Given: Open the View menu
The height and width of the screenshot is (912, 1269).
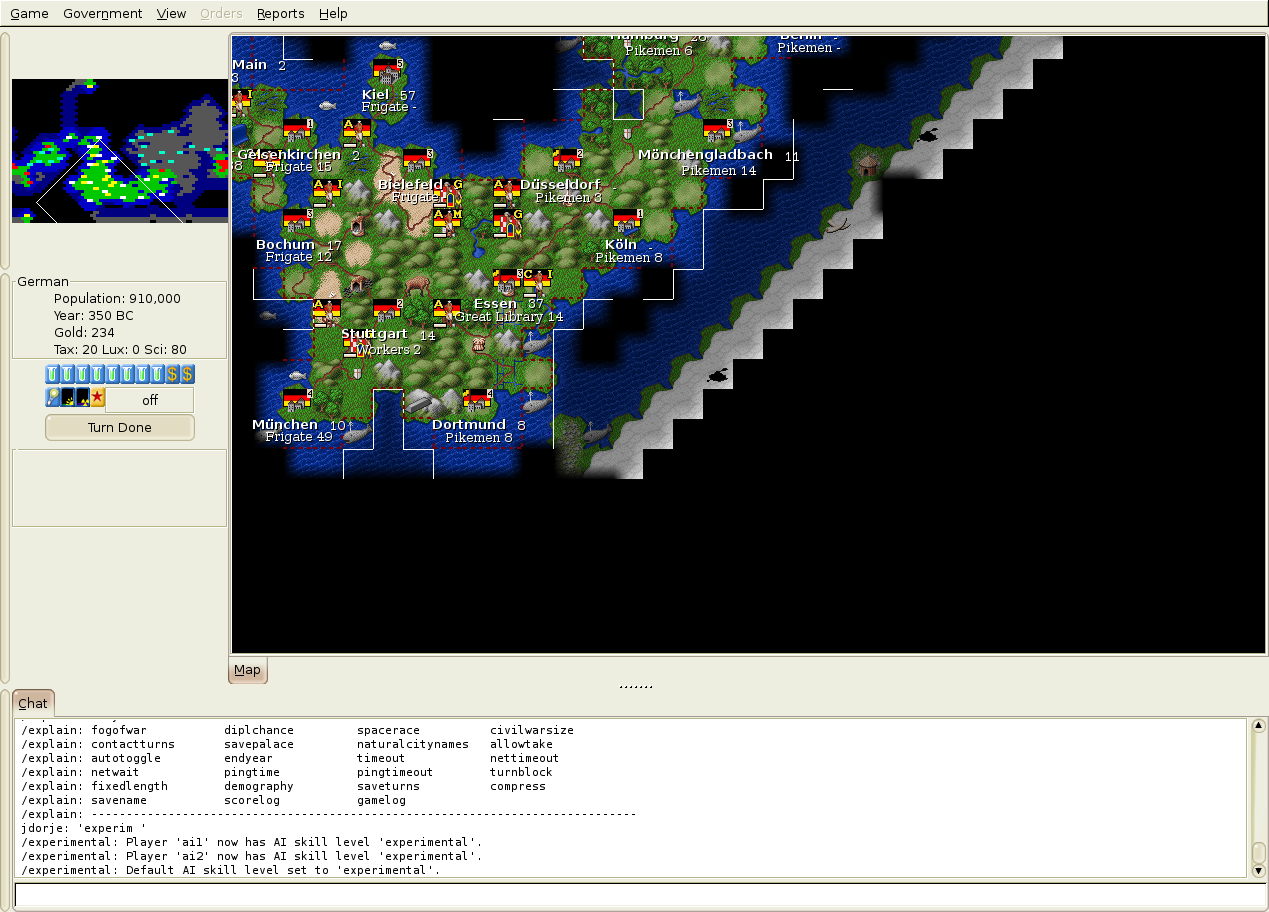Looking at the screenshot, I should coord(172,13).
